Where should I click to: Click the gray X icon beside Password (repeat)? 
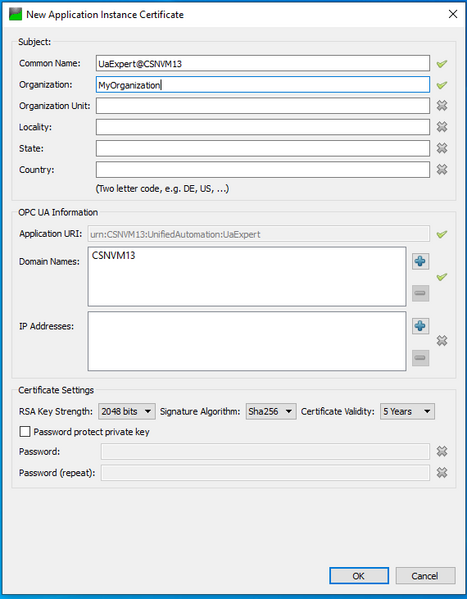[x=442, y=473]
